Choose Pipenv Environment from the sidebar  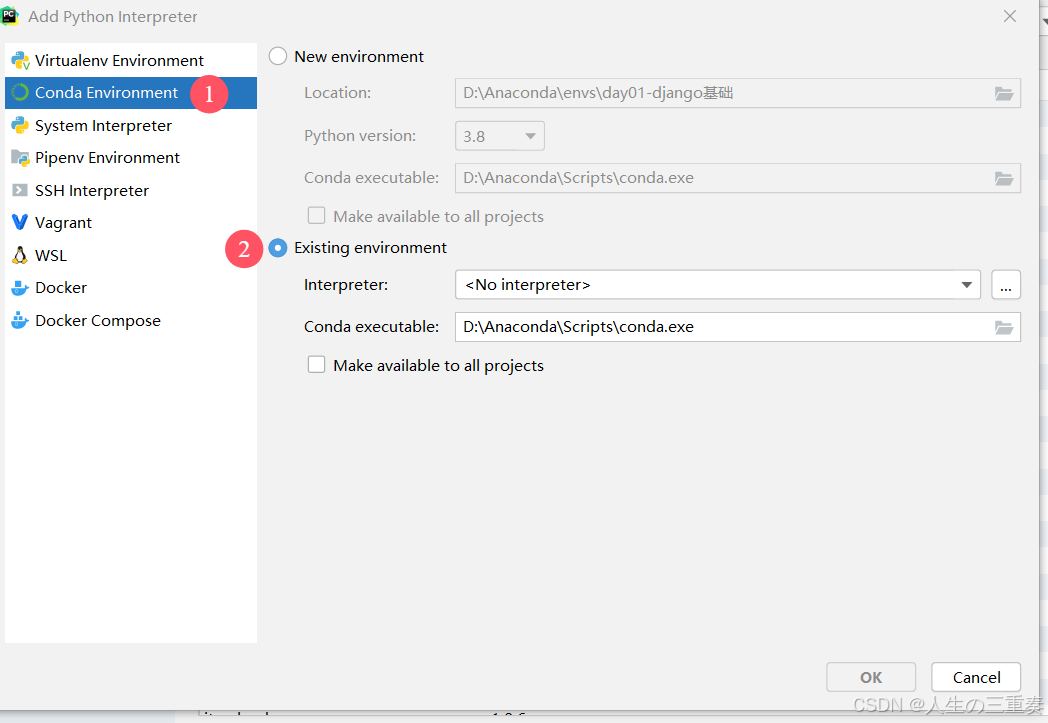coord(131,158)
